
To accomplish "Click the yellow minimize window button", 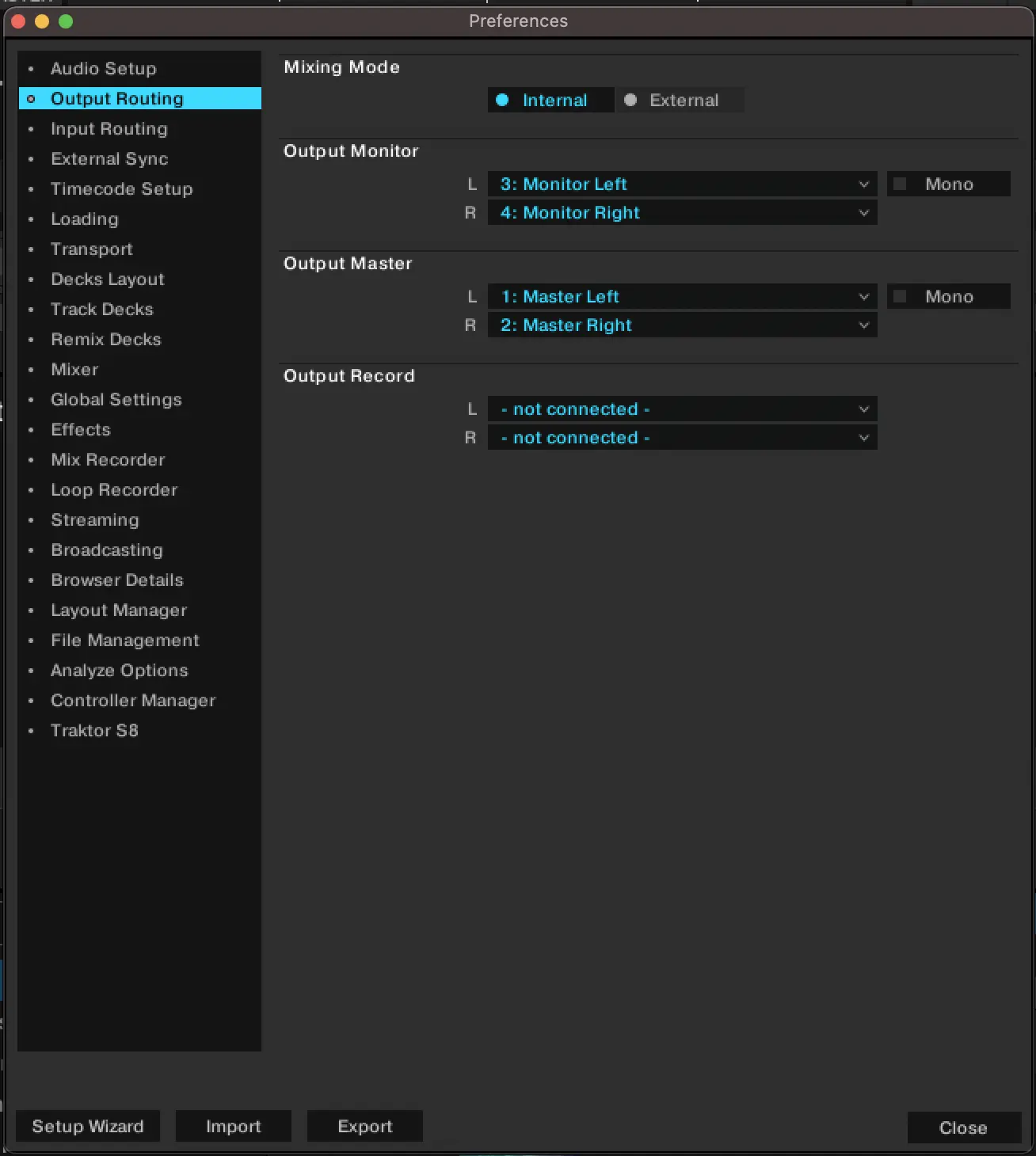I will (x=42, y=21).
